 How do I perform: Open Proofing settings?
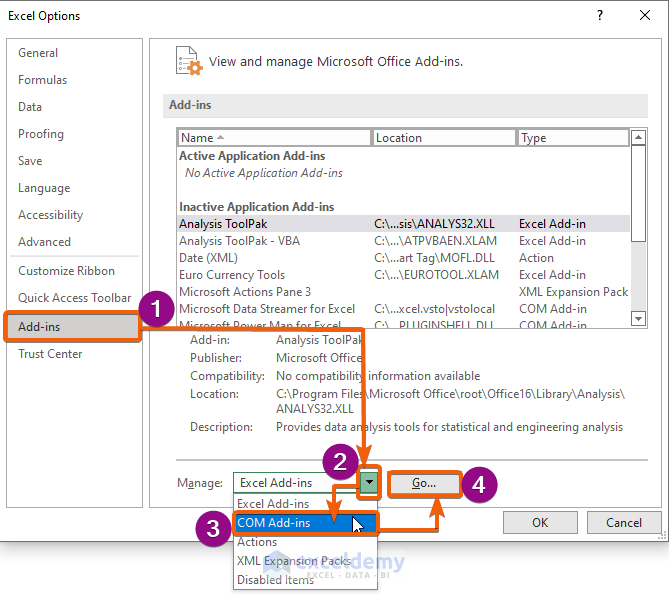(x=41, y=134)
